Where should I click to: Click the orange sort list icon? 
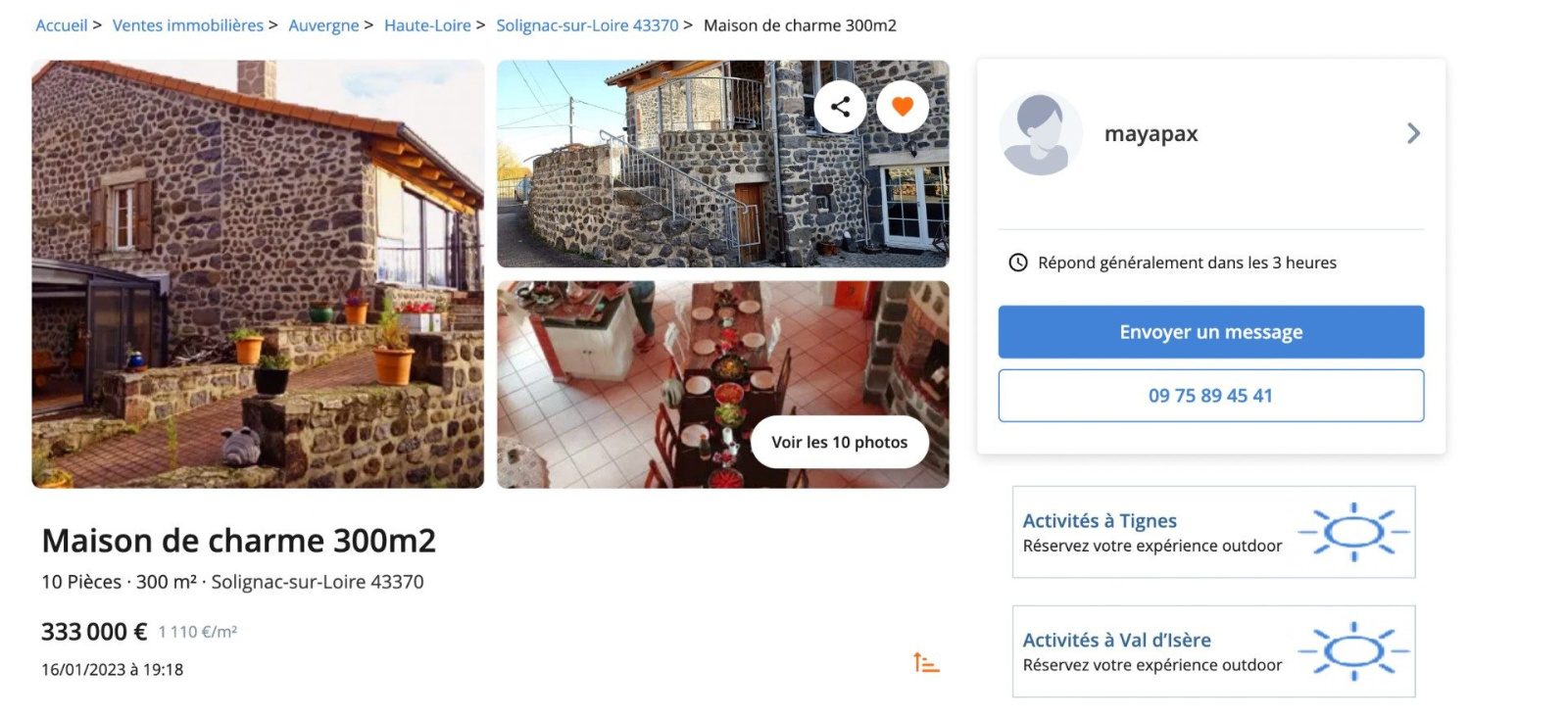[x=926, y=663]
